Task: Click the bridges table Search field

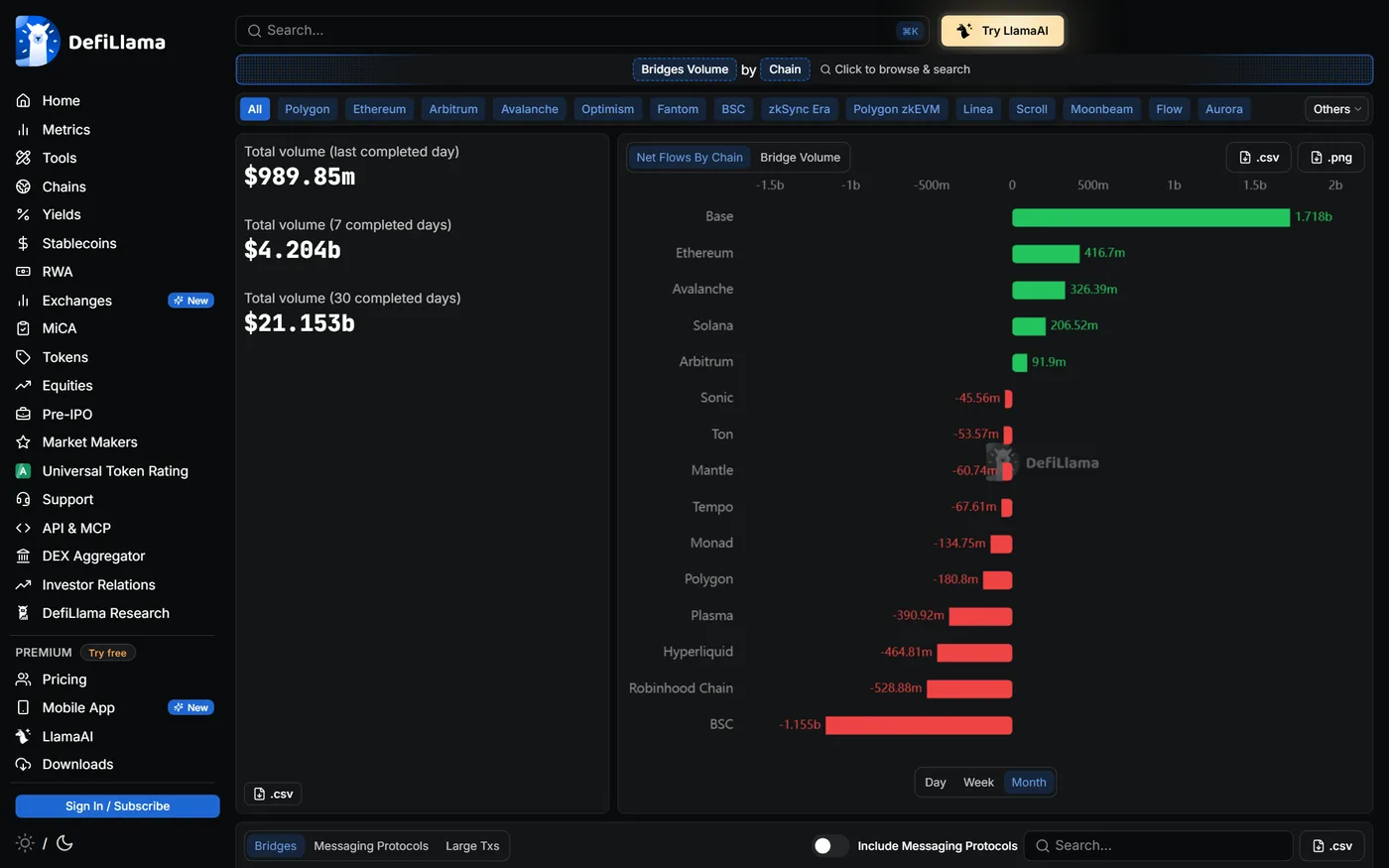Action: pos(1159,846)
